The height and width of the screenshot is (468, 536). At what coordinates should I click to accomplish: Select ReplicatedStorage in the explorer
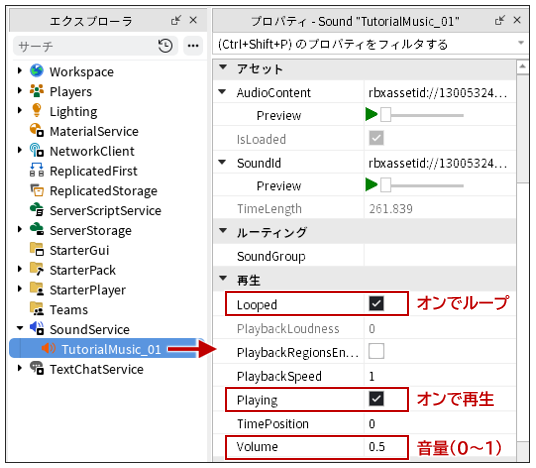coord(104,190)
